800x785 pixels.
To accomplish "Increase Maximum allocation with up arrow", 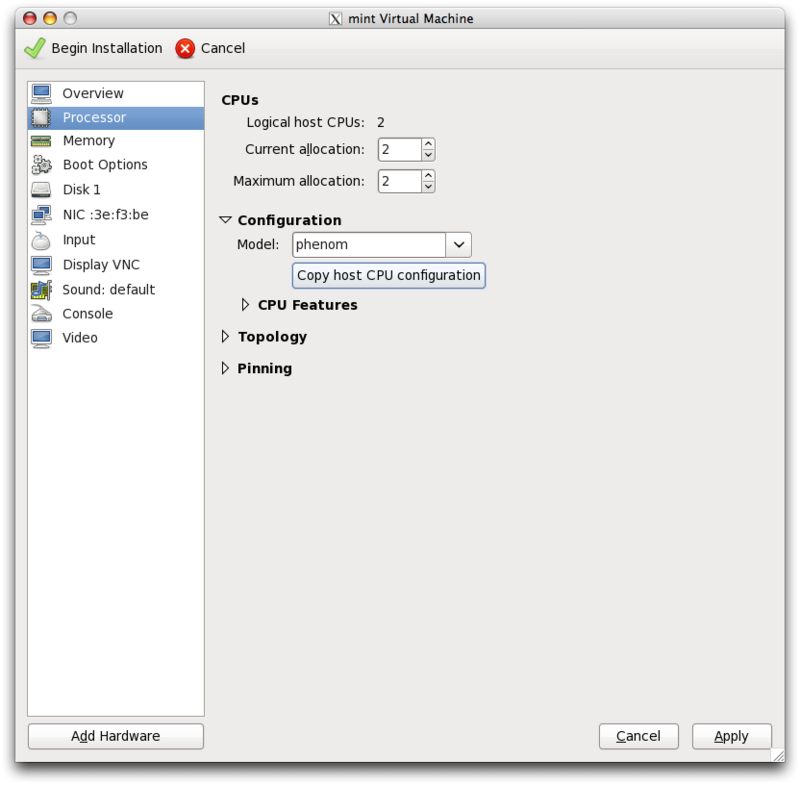I will click(429, 176).
